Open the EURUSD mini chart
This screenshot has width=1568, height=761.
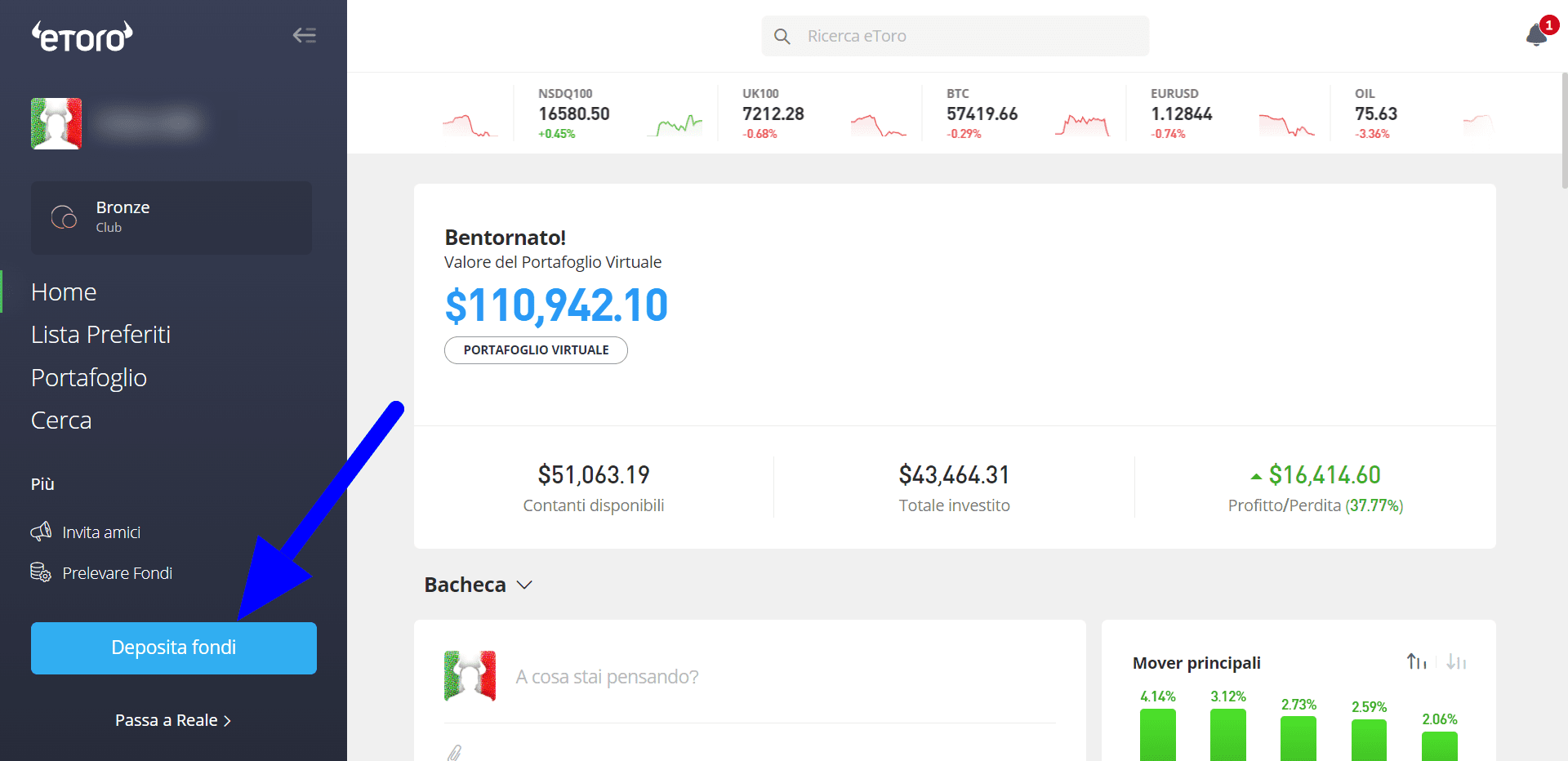click(x=1287, y=125)
